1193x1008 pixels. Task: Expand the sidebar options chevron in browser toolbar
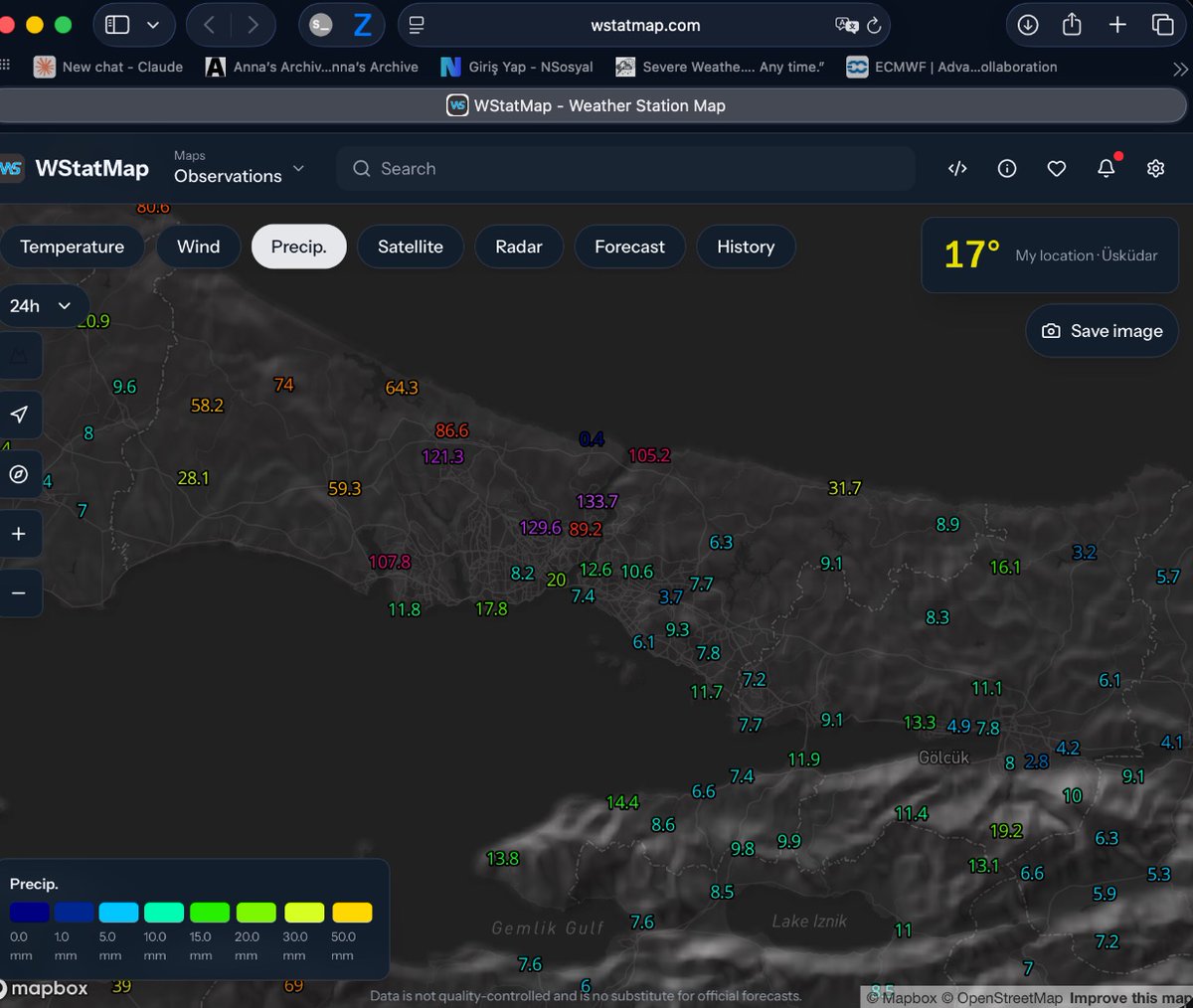pyautogui.click(x=153, y=25)
